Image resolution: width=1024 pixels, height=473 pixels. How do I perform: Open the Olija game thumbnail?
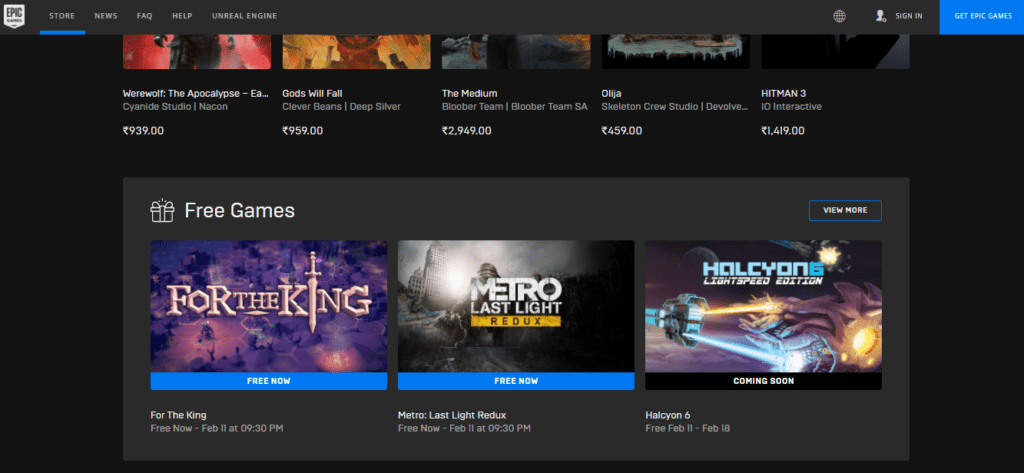click(x=675, y=52)
